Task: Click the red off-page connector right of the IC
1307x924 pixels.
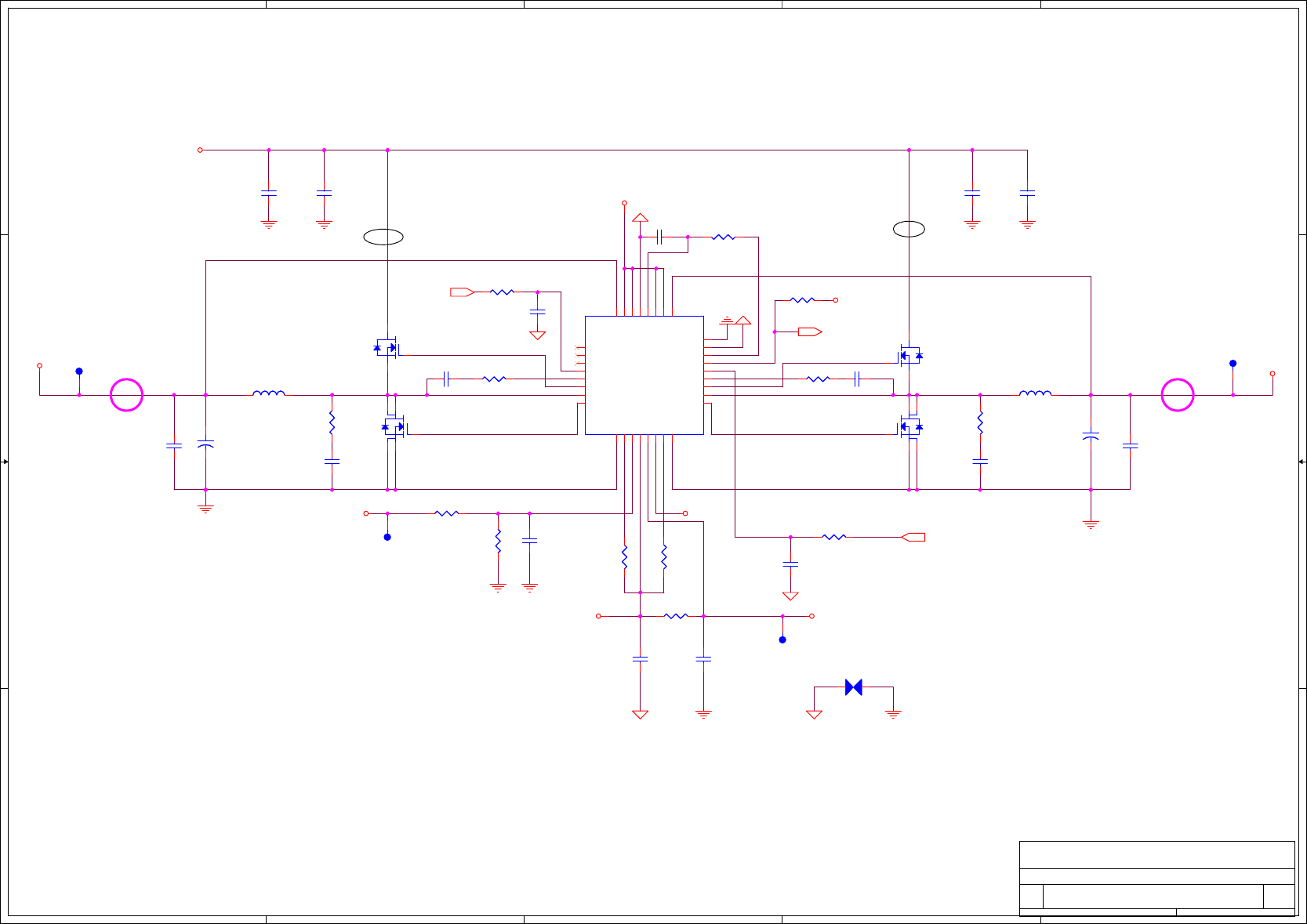Action: point(810,332)
